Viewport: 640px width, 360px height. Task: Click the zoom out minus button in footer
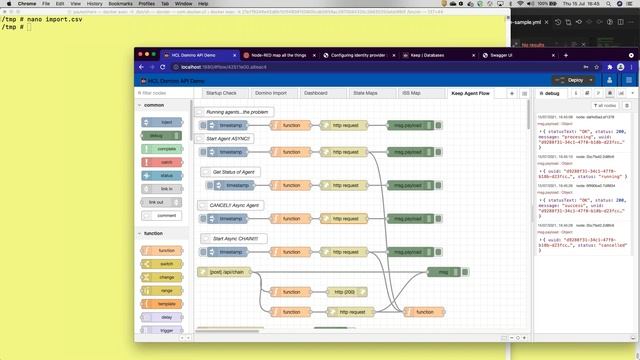(x=511, y=338)
